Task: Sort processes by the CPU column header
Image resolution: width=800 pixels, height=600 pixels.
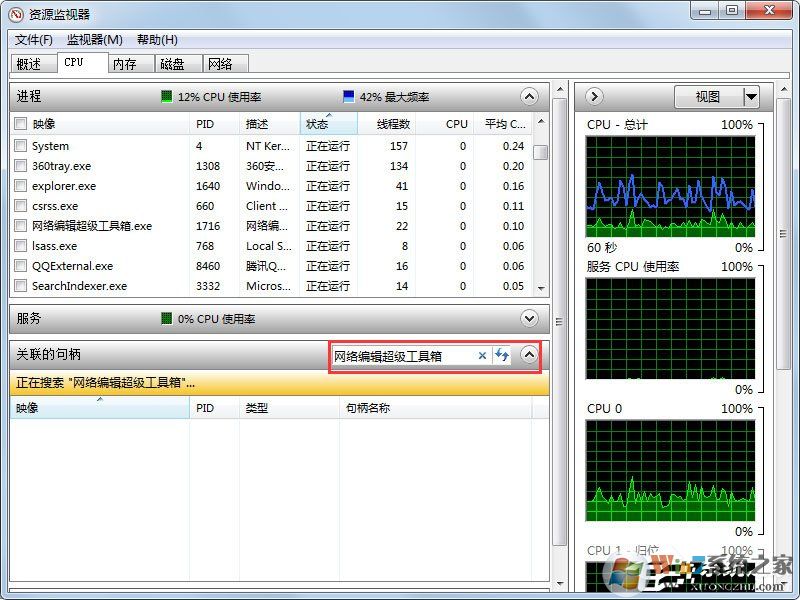Action: (455, 123)
